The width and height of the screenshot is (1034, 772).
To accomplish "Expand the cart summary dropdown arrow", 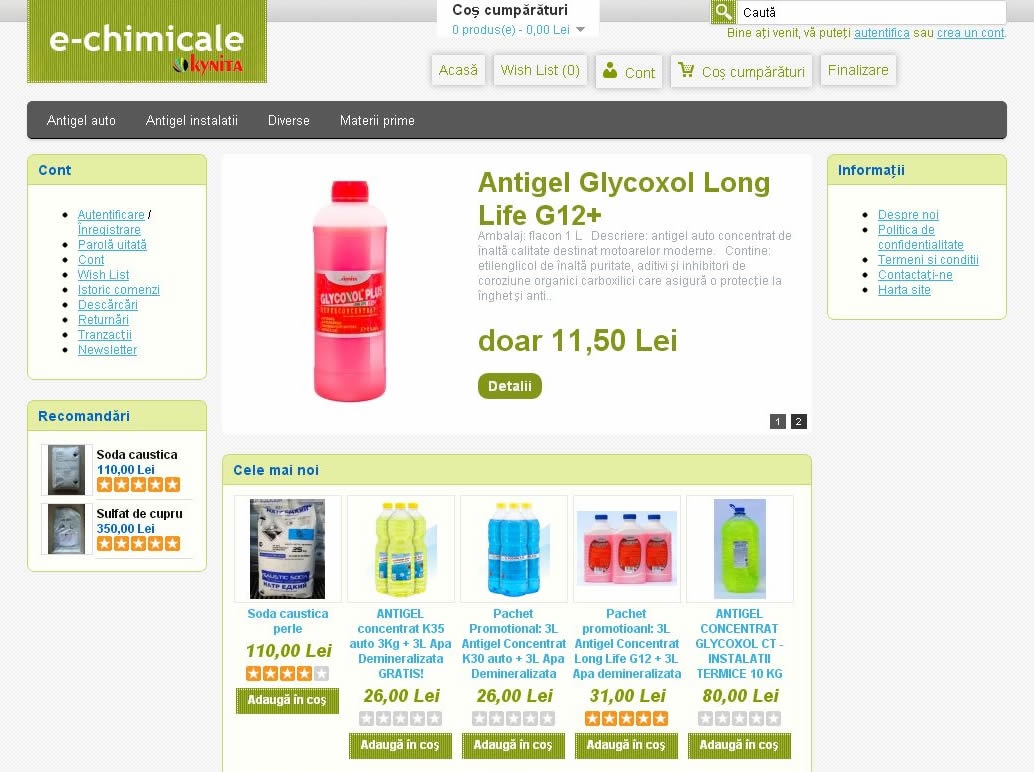I will (580, 30).
